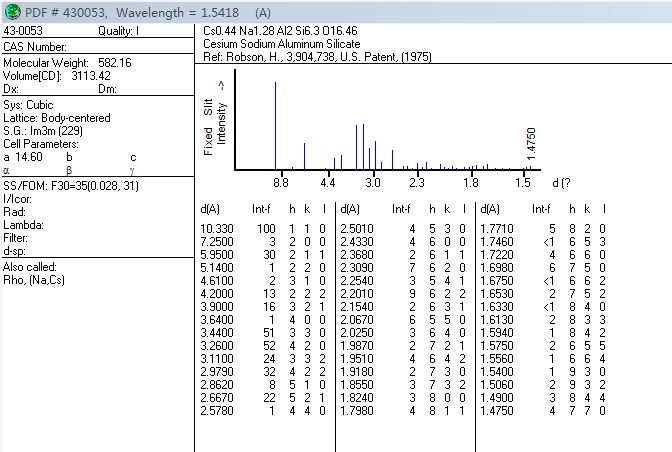Screen dimensions: 672x452
Task: Select the row with d 1.9510
Action: [x=403, y=359]
